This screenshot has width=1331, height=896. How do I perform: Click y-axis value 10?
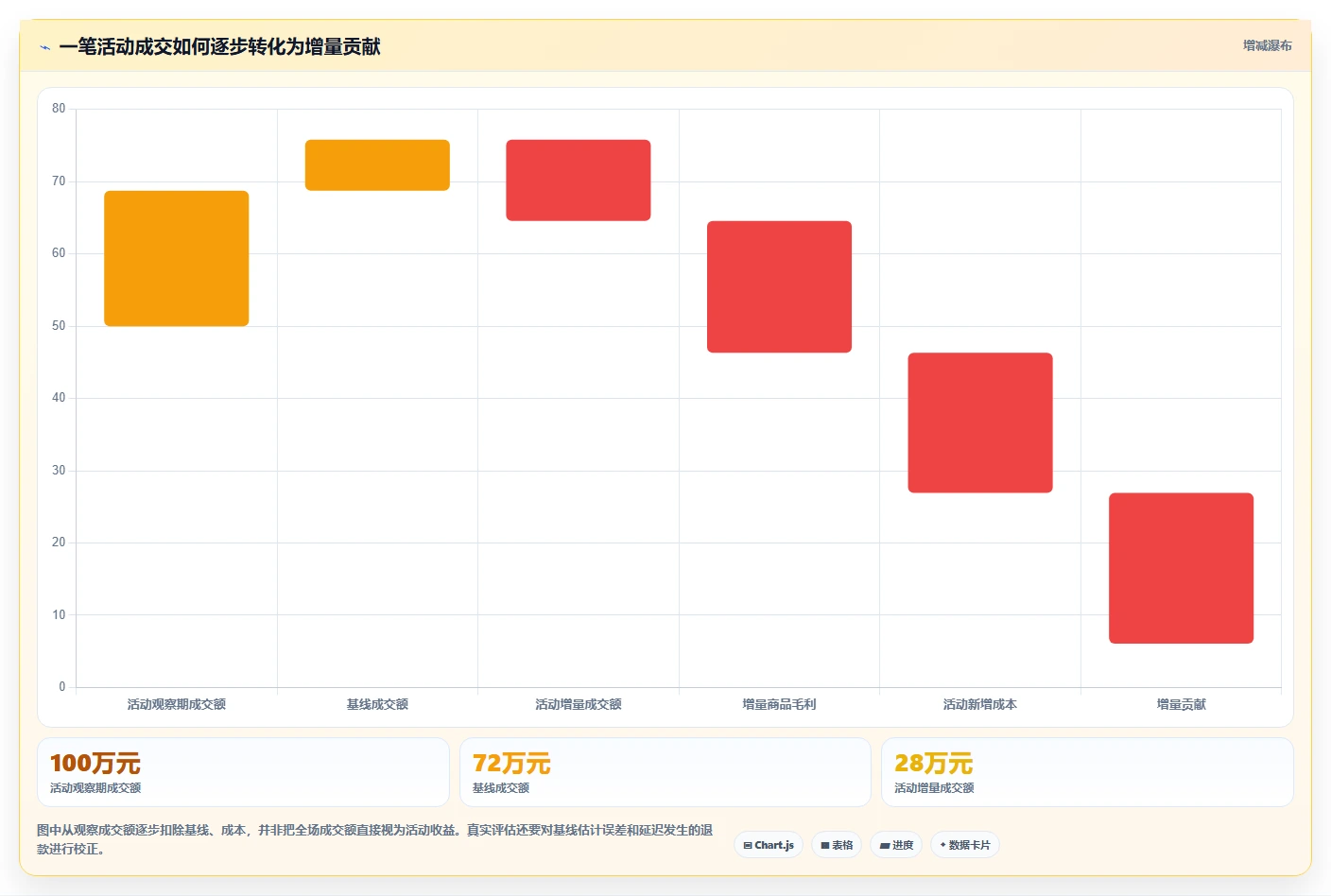point(59,615)
